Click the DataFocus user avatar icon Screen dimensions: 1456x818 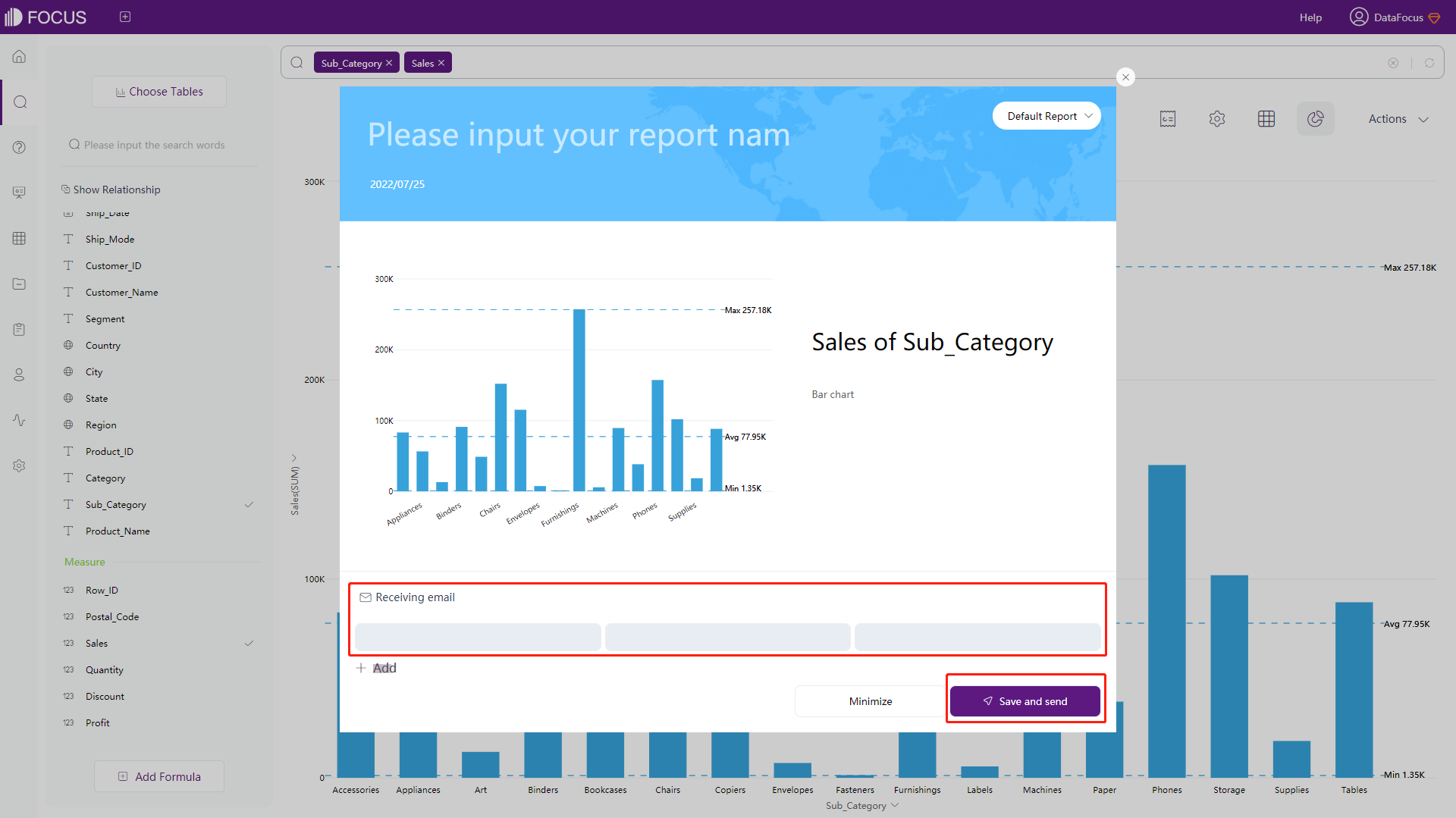point(1358,17)
